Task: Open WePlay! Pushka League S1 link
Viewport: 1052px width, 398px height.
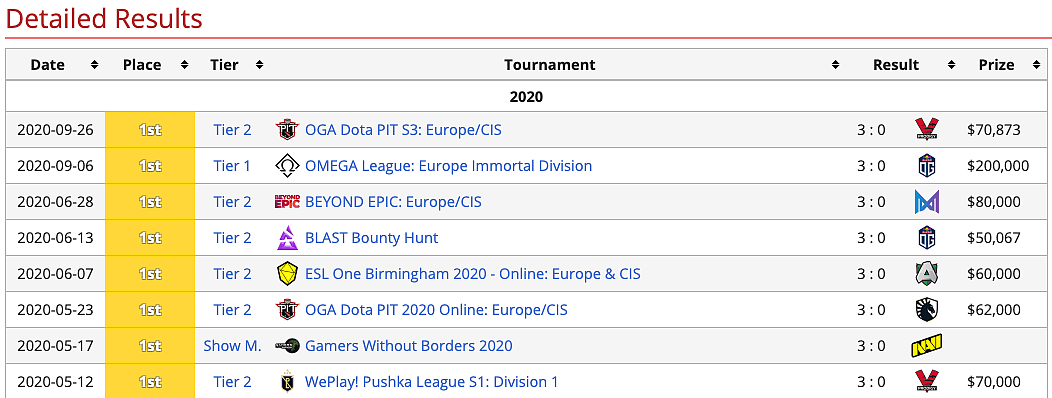Action: (431, 382)
